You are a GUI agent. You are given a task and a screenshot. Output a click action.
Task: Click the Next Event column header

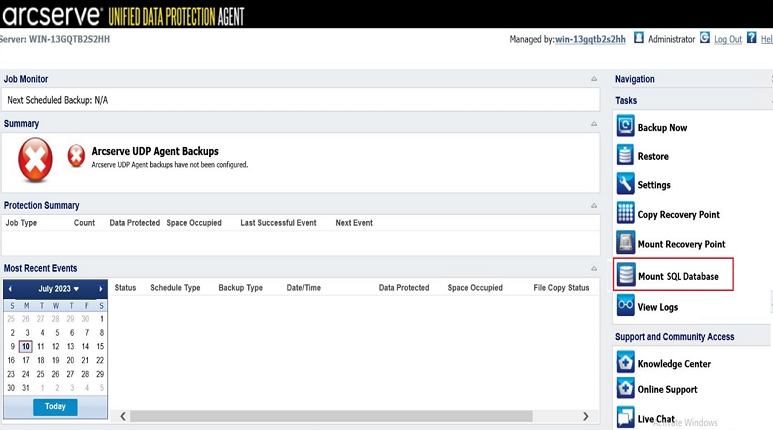coord(354,223)
